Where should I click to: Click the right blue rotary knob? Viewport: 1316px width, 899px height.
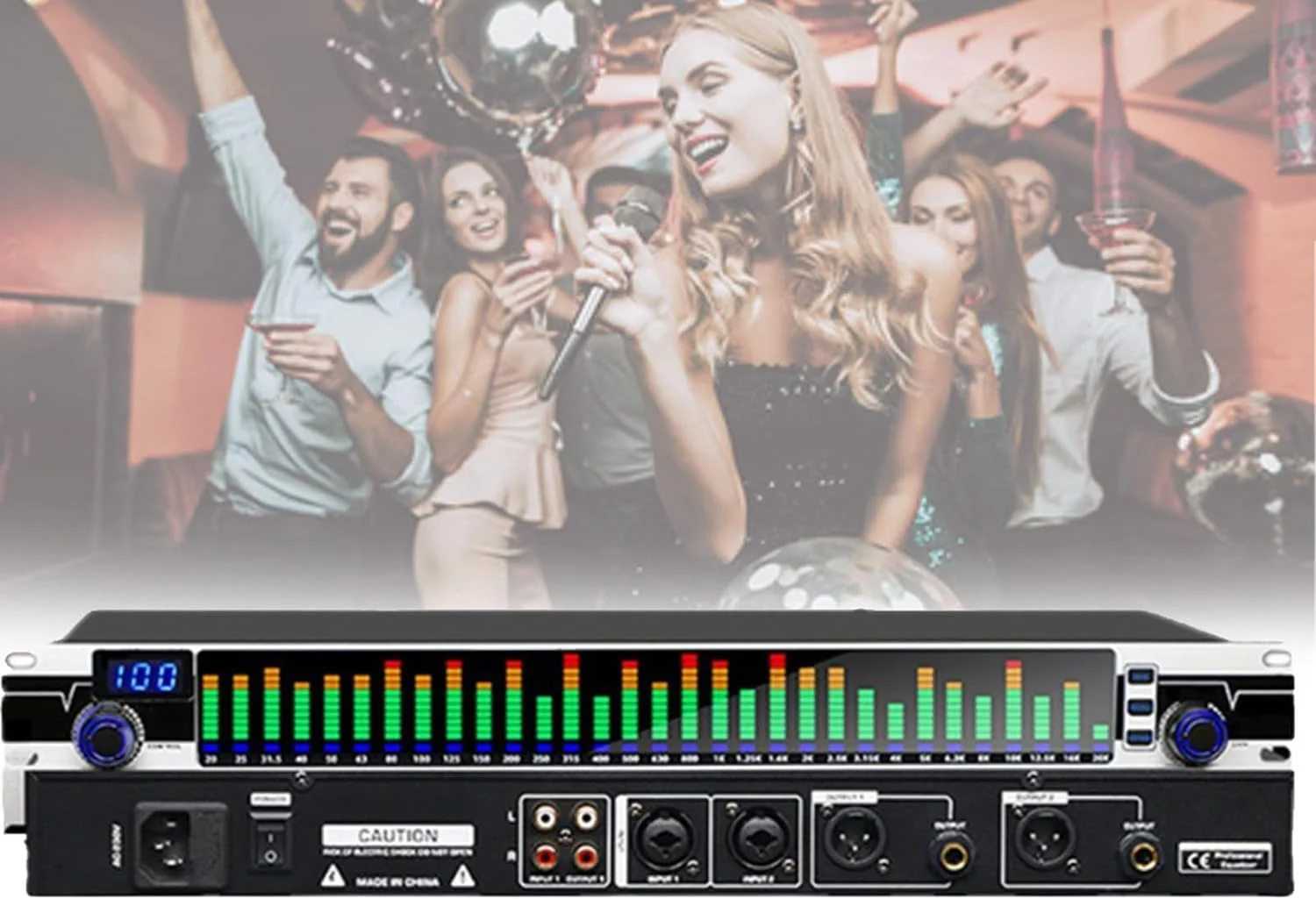point(1193,731)
